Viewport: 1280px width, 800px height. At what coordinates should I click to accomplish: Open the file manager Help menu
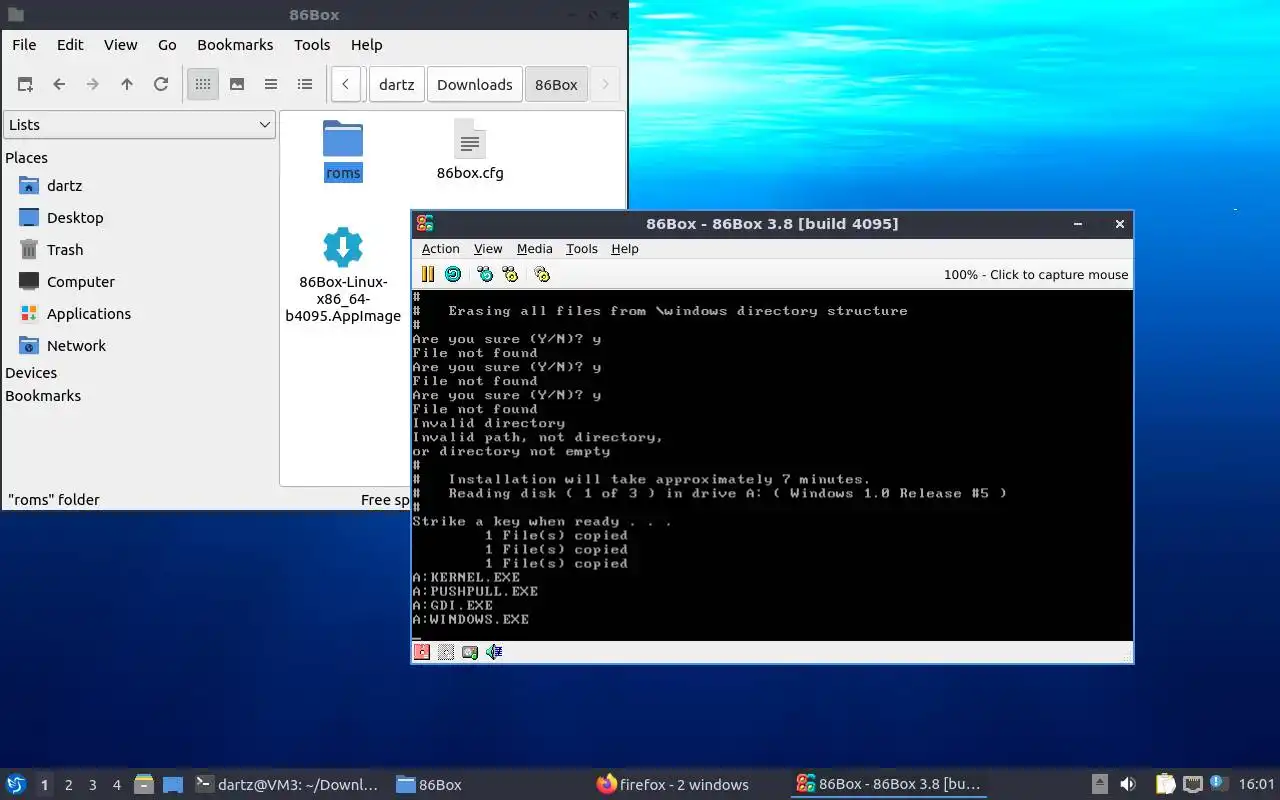[x=367, y=45]
